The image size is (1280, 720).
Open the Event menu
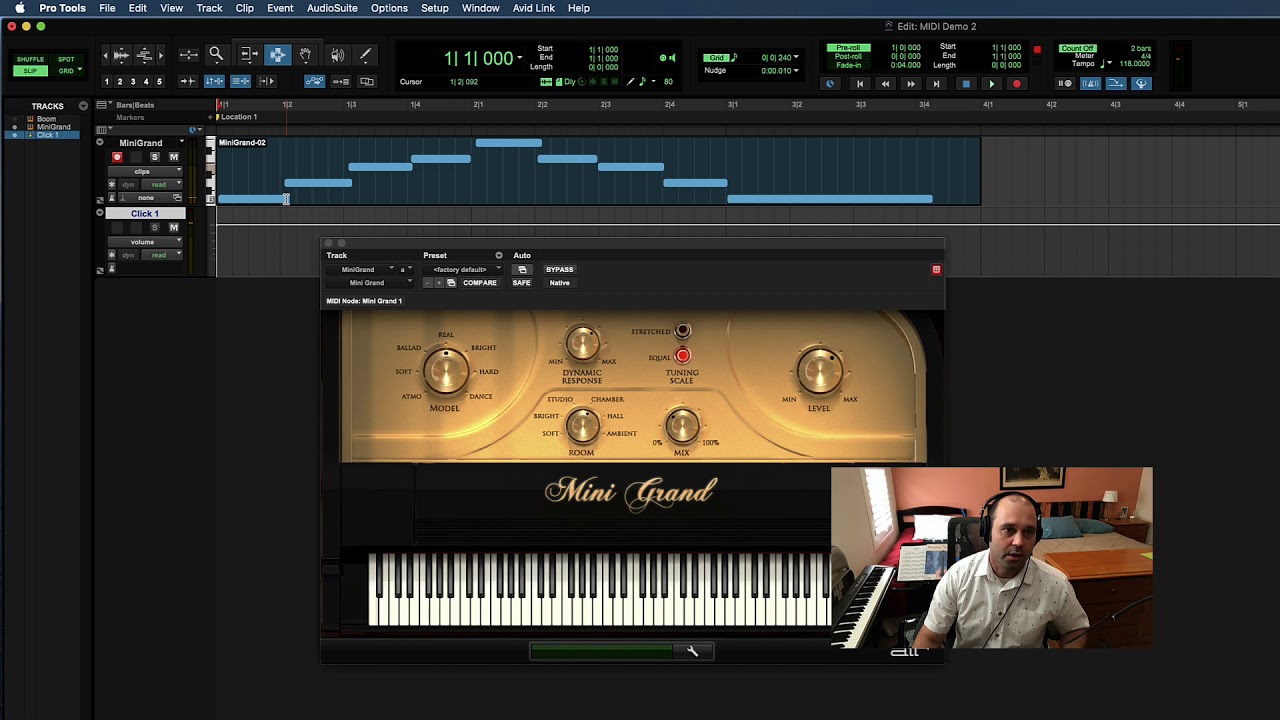(280, 8)
